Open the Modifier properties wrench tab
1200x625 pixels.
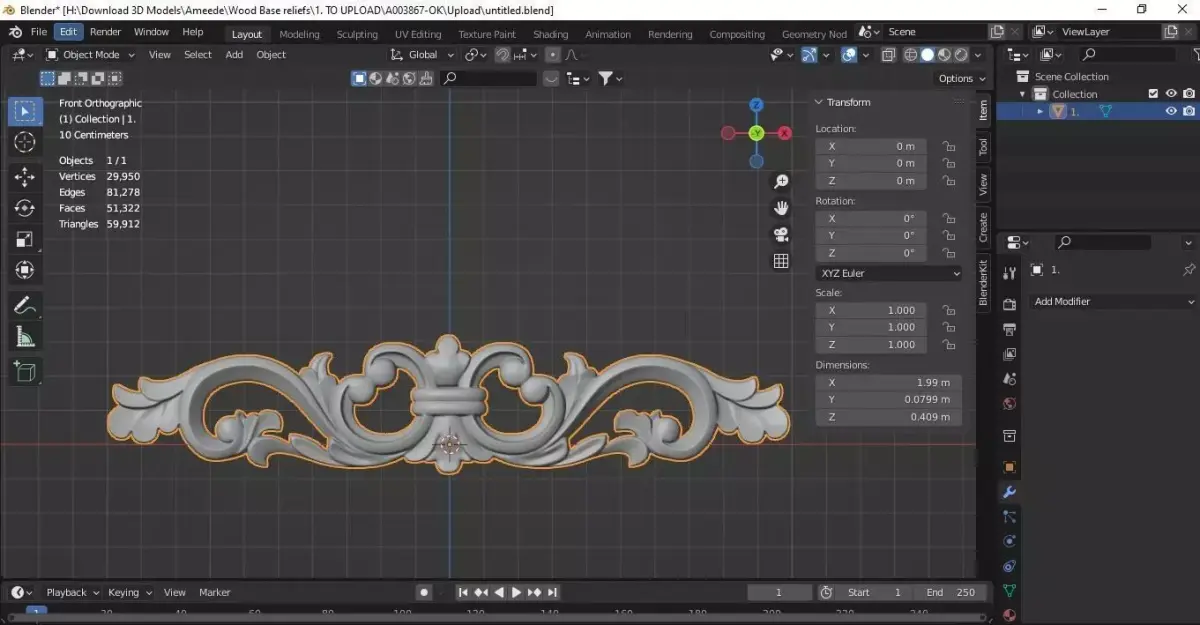[1009, 492]
